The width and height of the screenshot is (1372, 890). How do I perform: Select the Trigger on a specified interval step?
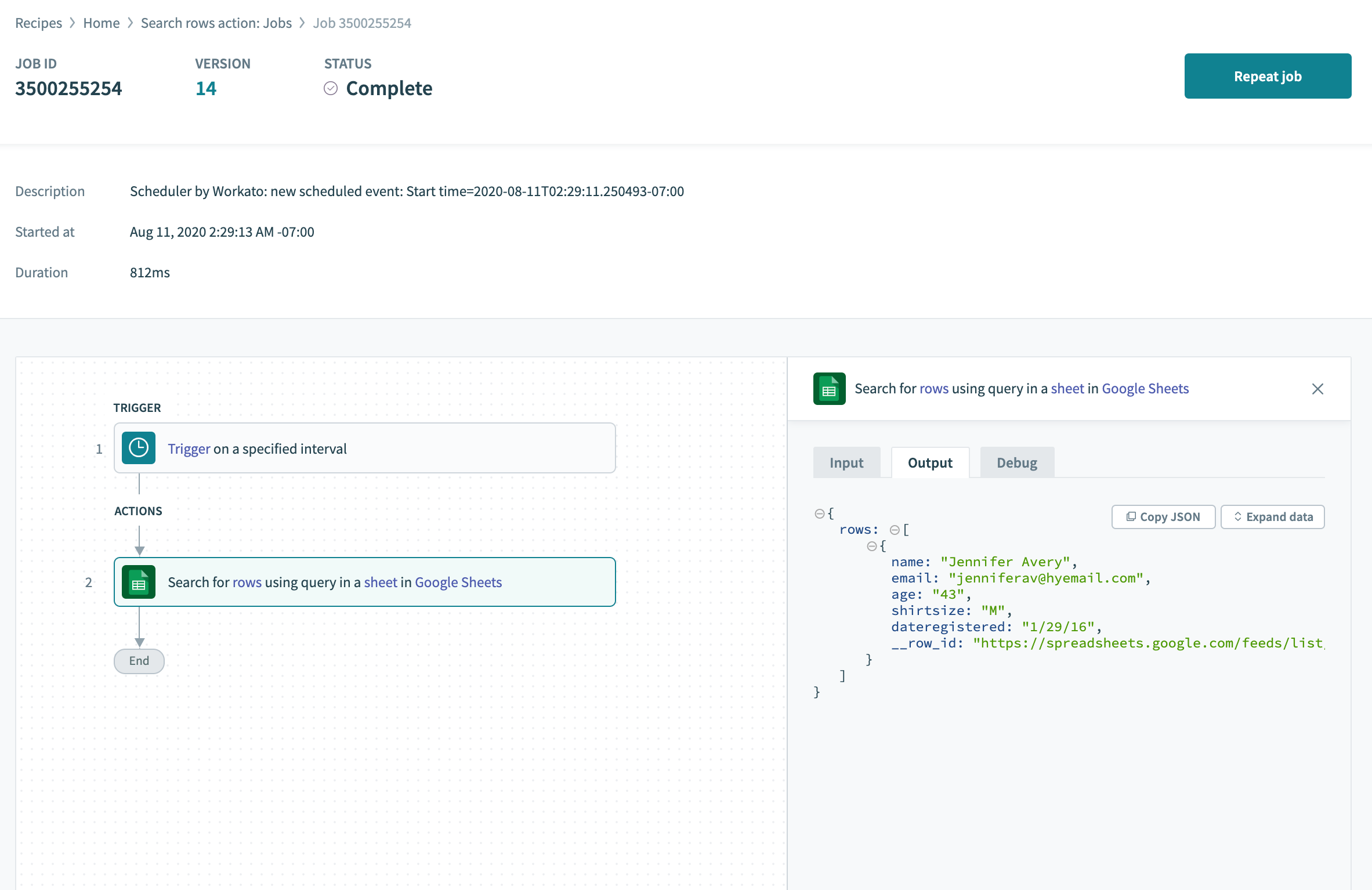[364, 448]
